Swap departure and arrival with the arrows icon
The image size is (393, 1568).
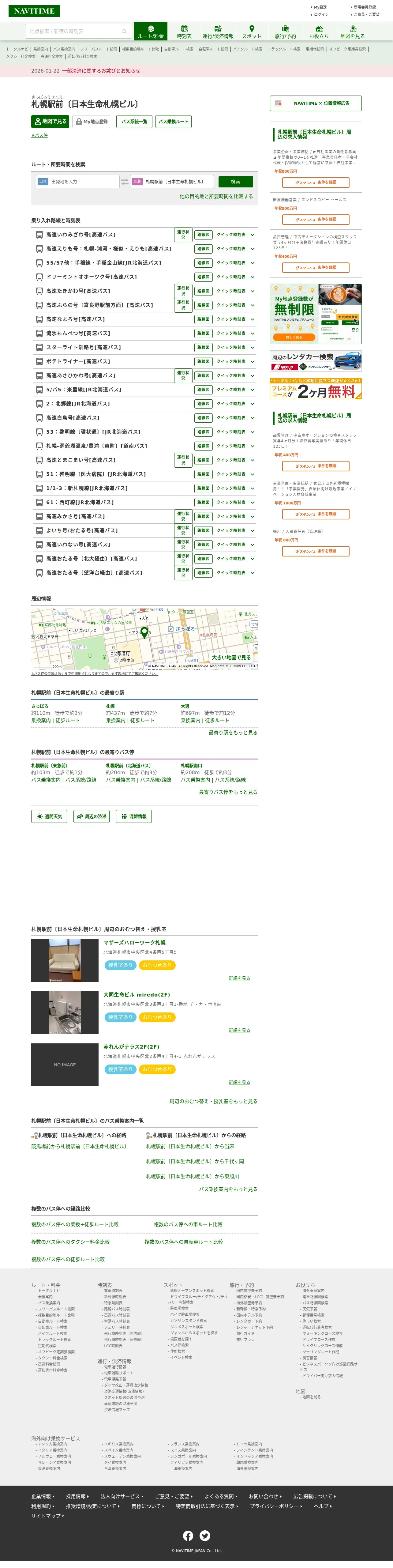(x=125, y=181)
